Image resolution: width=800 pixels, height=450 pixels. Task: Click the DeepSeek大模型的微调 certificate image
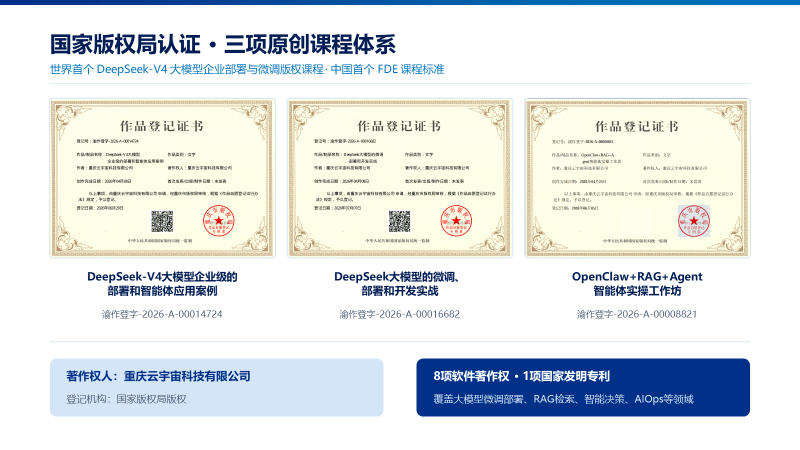[x=399, y=178]
